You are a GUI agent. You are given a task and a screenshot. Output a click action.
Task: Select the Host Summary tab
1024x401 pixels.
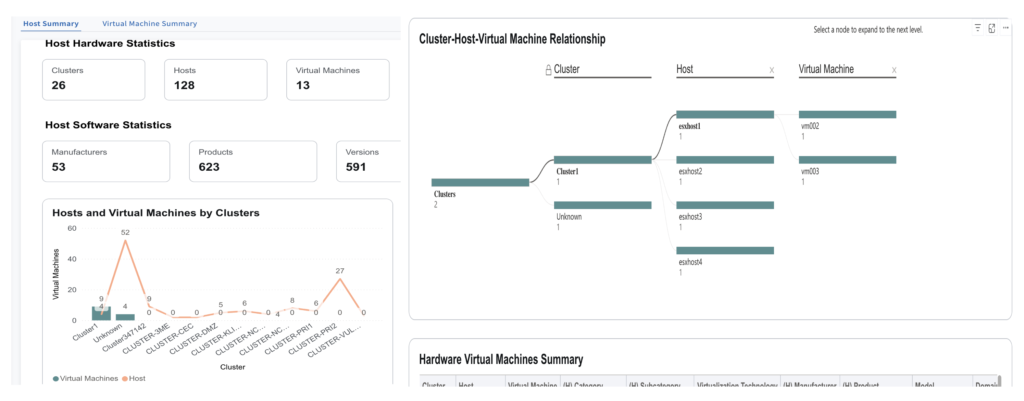pyautogui.click(x=51, y=23)
